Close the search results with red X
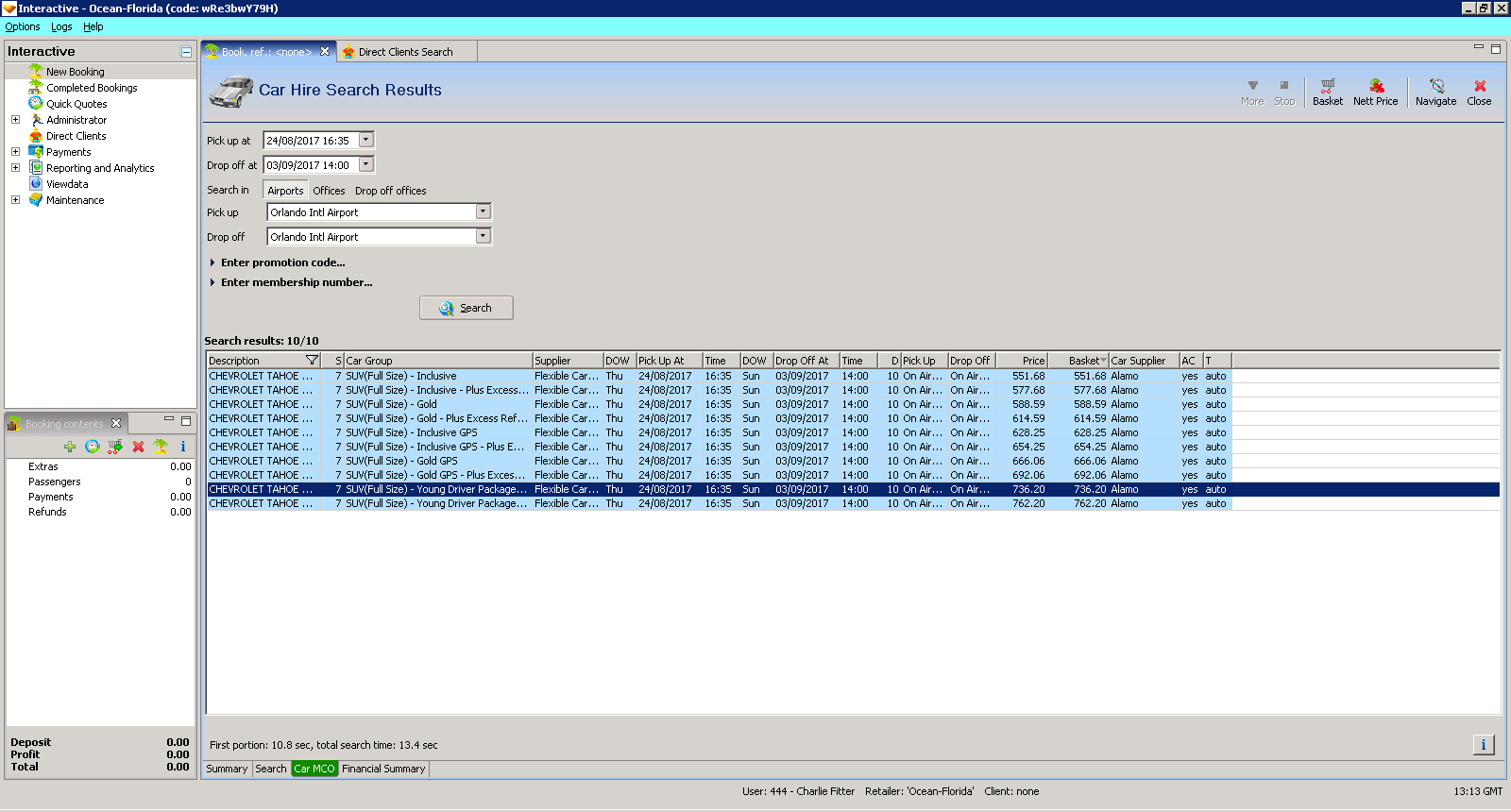The height and width of the screenshot is (812, 1511). tap(1480, 86)
